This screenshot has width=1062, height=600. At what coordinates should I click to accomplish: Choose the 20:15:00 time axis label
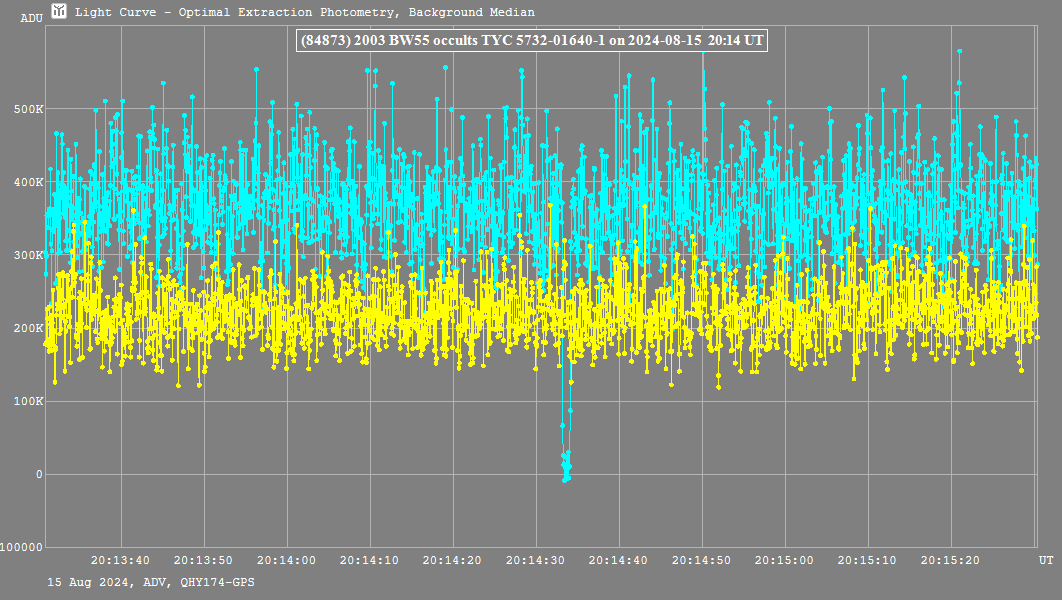click(785, 560)
